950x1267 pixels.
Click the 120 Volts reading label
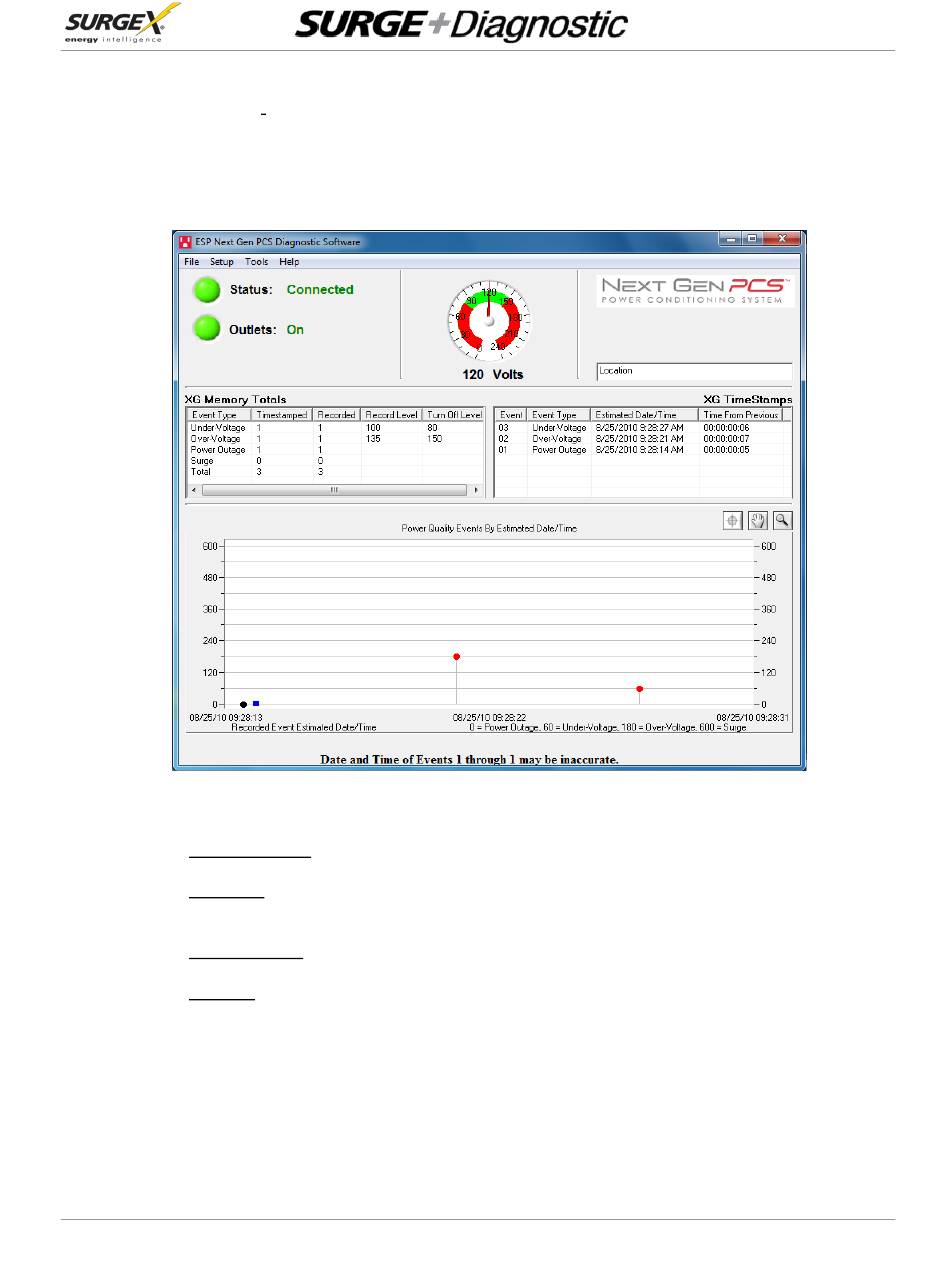tap(492, 375)
